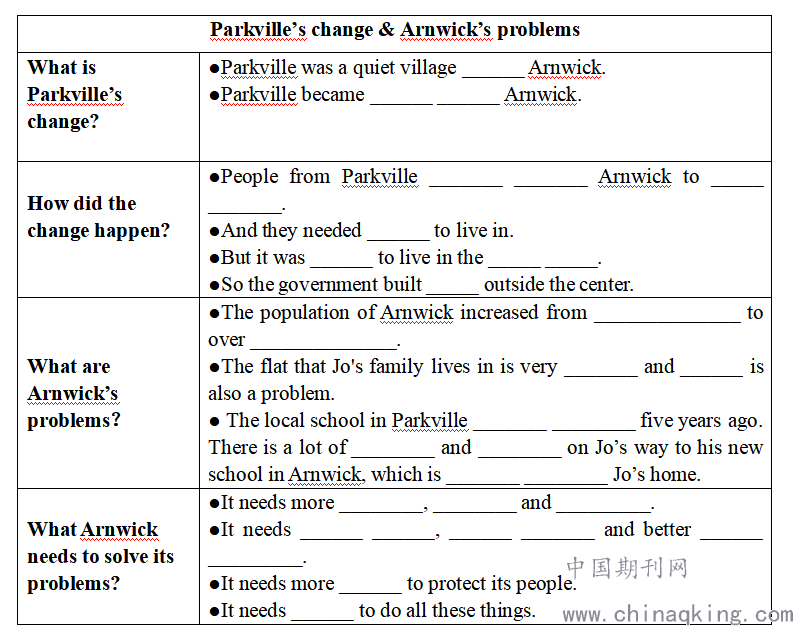
Task: Select the "How did the change happen?" heading cell
Action: coord(109,230)
